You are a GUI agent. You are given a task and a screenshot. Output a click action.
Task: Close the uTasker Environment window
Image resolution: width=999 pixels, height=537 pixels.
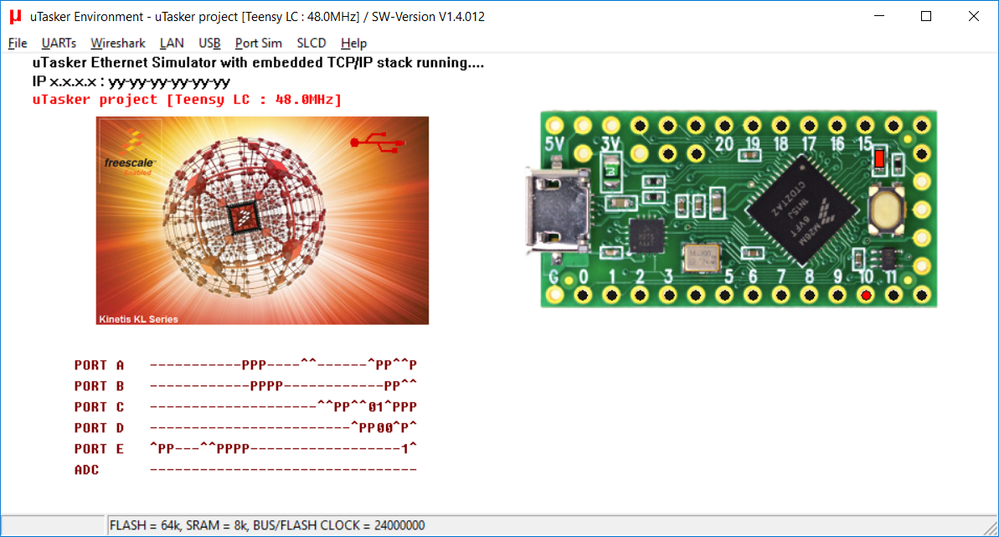pos(974,17)
